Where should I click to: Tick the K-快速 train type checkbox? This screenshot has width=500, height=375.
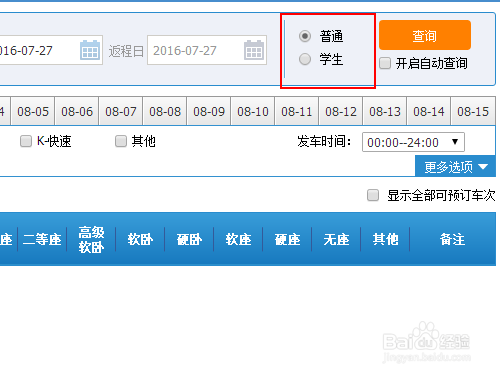coord(26,141)
